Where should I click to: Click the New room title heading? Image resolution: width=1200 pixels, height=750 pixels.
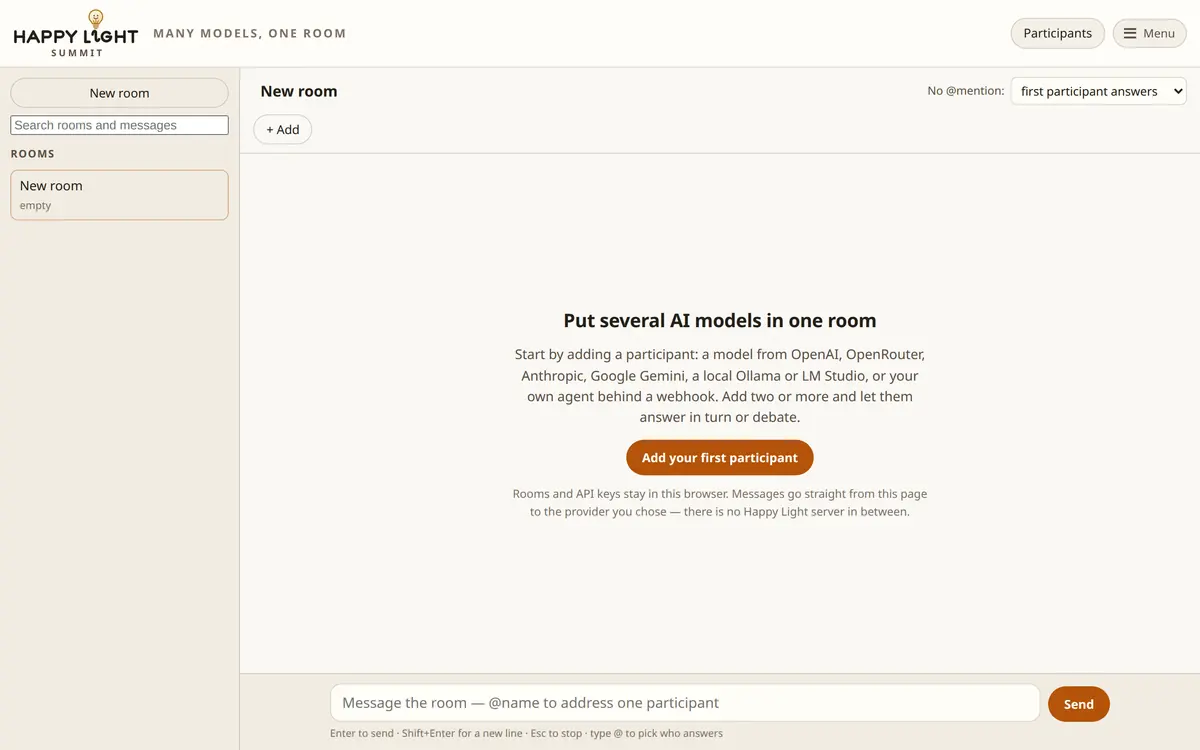tap(299, 91)
